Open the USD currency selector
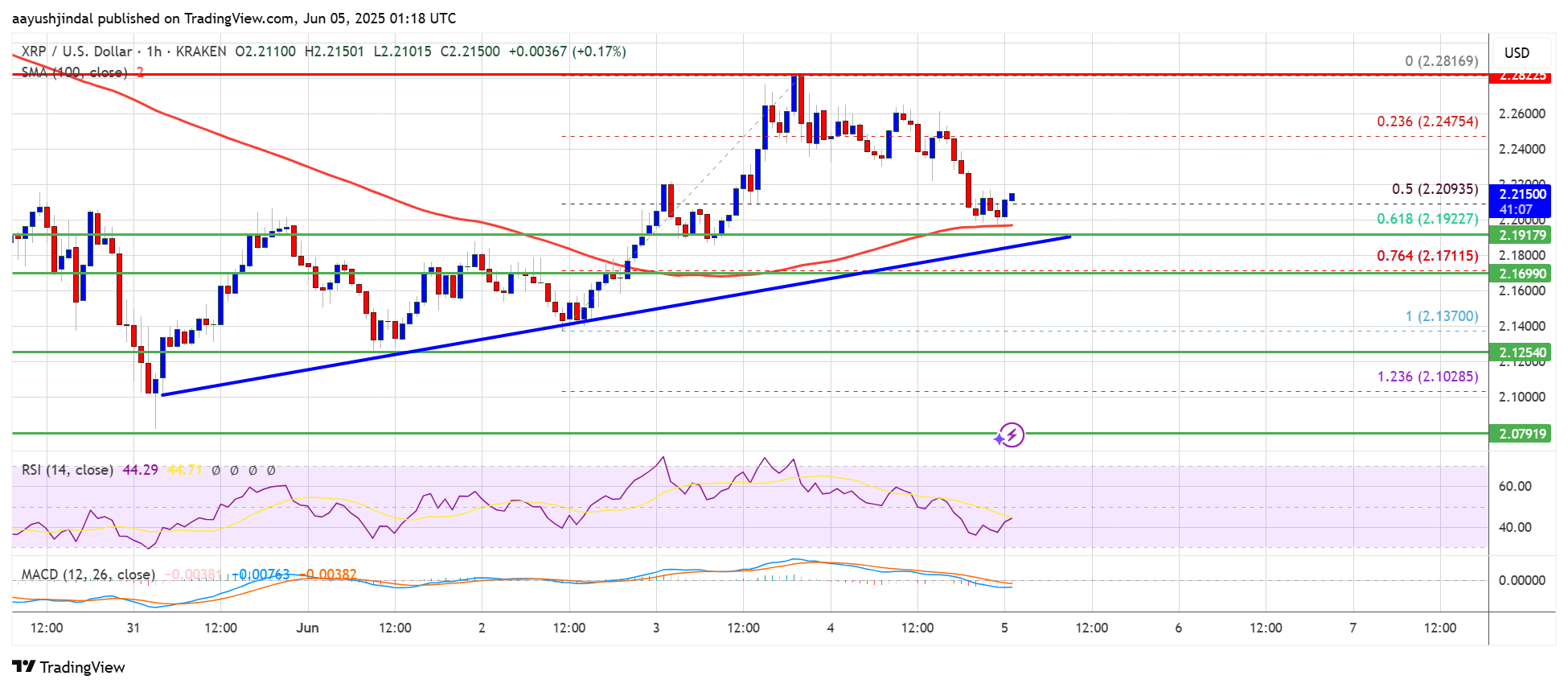This screenshot has width=1568, height=688. pyautogui.click(x=1517, y=53)
